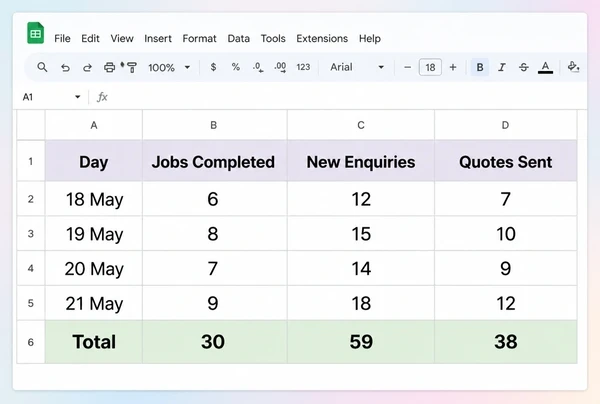Select New Enquiries value "15"

tap(361, 234)
